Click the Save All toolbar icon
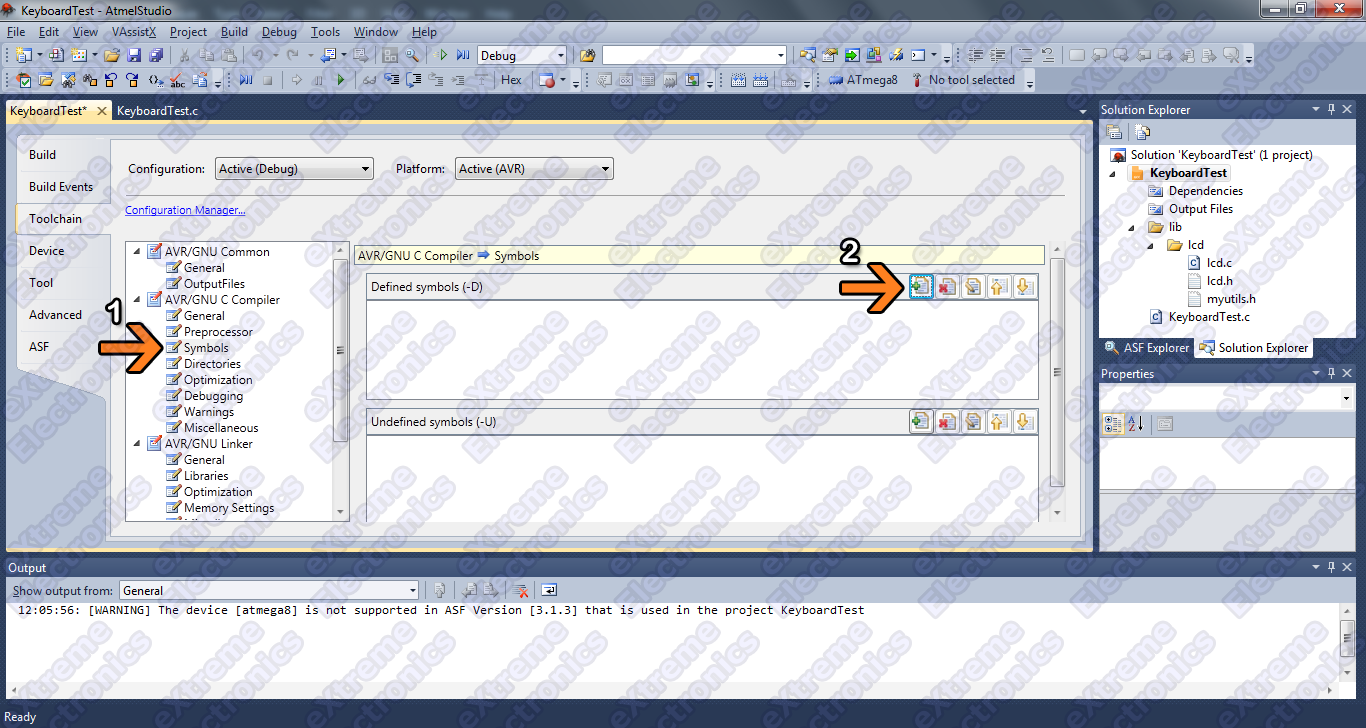 tap(156, 55)
